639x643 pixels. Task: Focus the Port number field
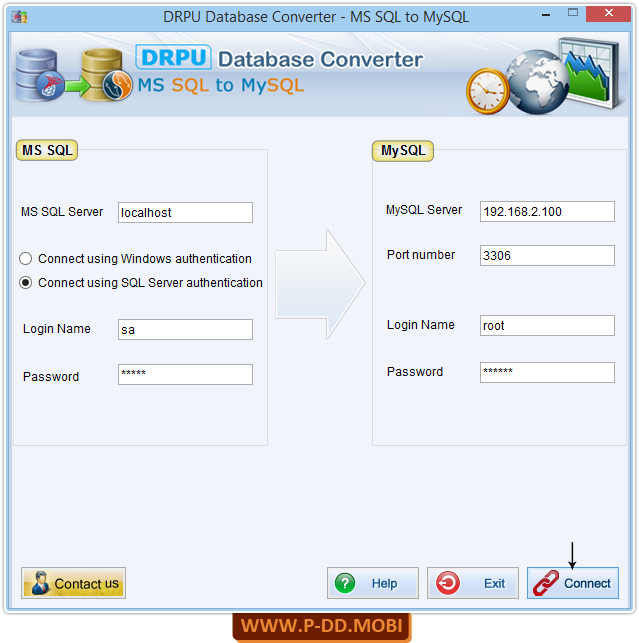(547, 255)
